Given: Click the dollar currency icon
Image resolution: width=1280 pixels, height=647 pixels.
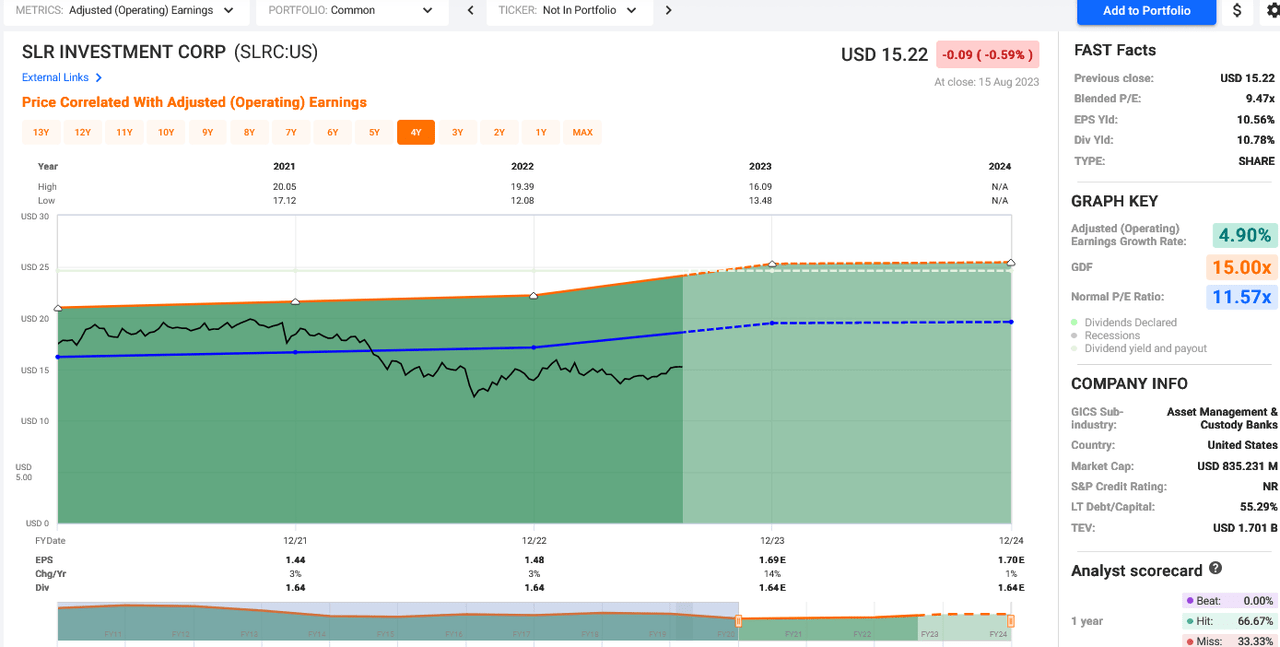Looking at the screenshot, I should (1237, 12).
